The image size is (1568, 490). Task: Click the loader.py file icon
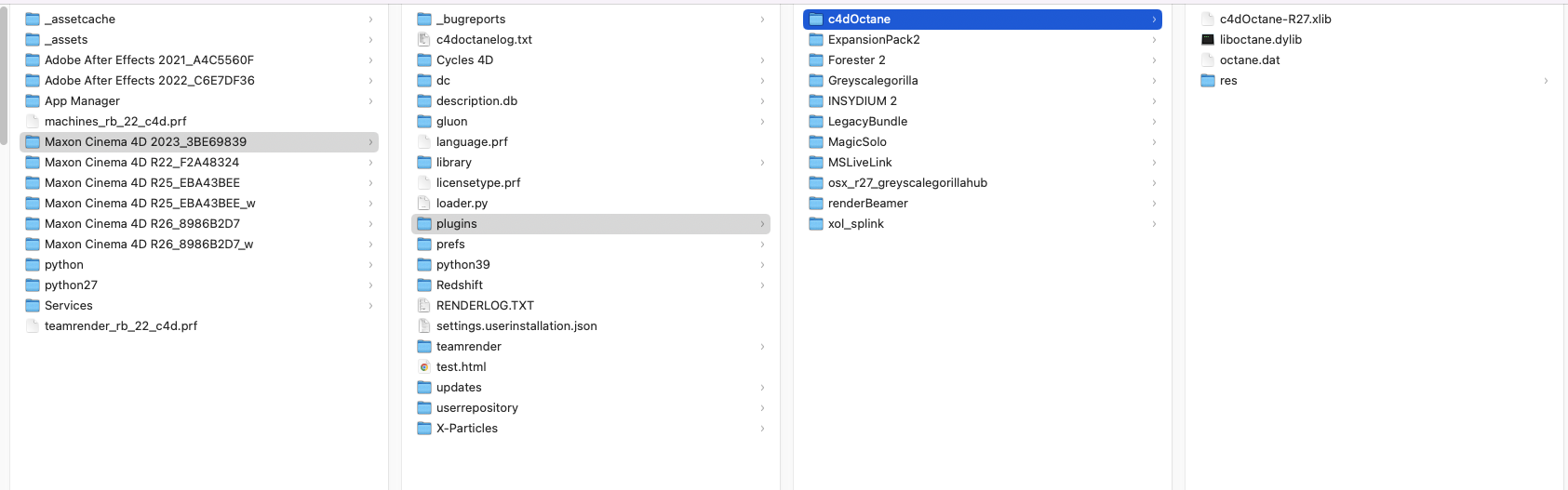coord(424,203)
